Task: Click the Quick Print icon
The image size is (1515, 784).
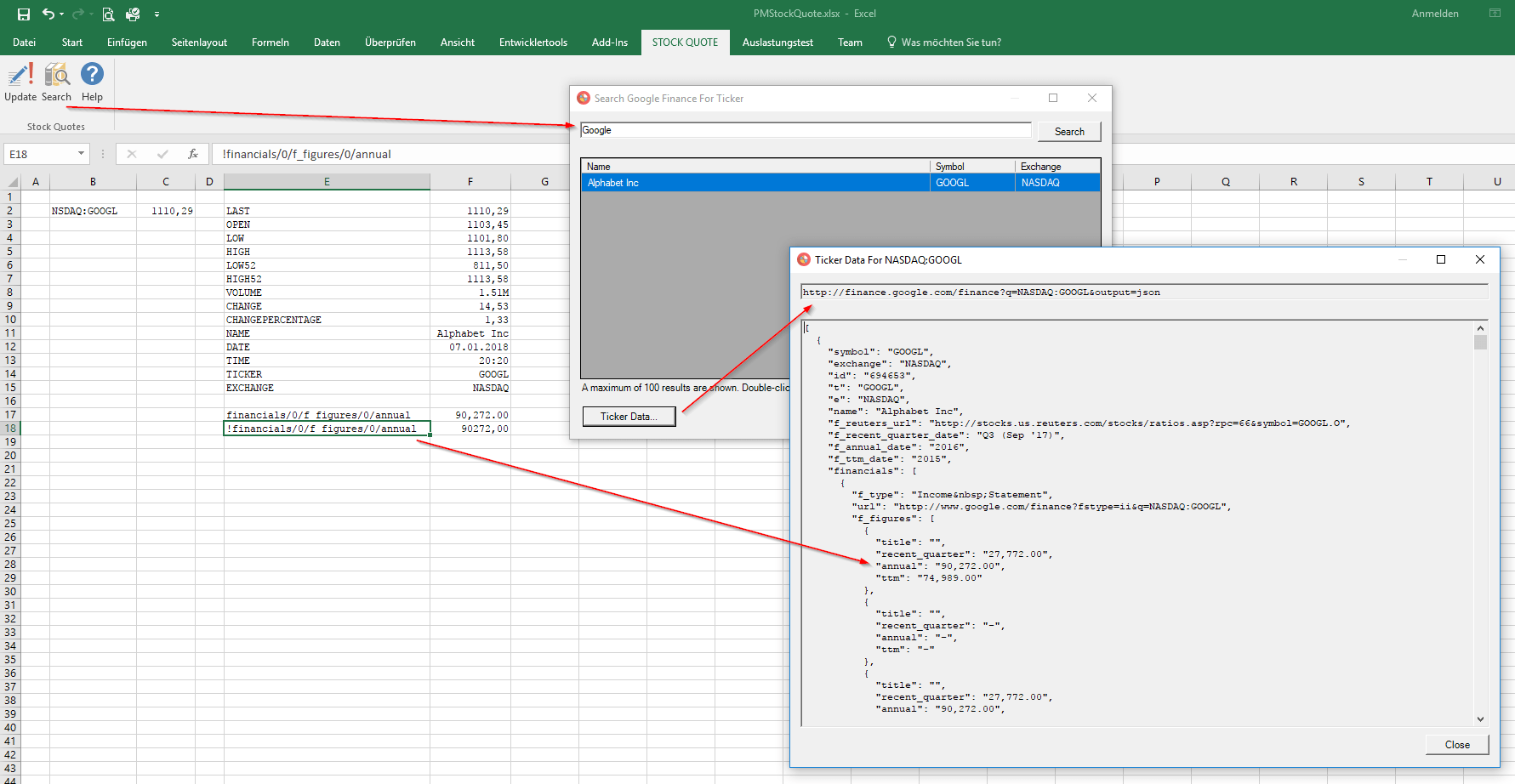Action: [x=133, y=14]
